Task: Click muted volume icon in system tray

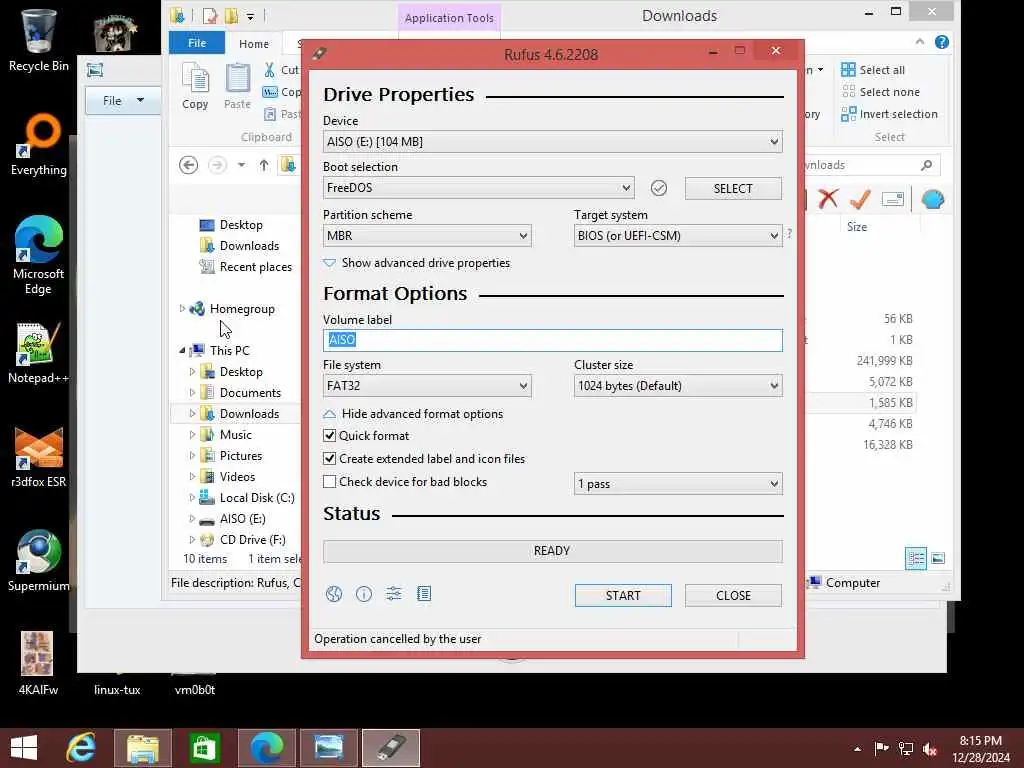Action: point(930,748)
